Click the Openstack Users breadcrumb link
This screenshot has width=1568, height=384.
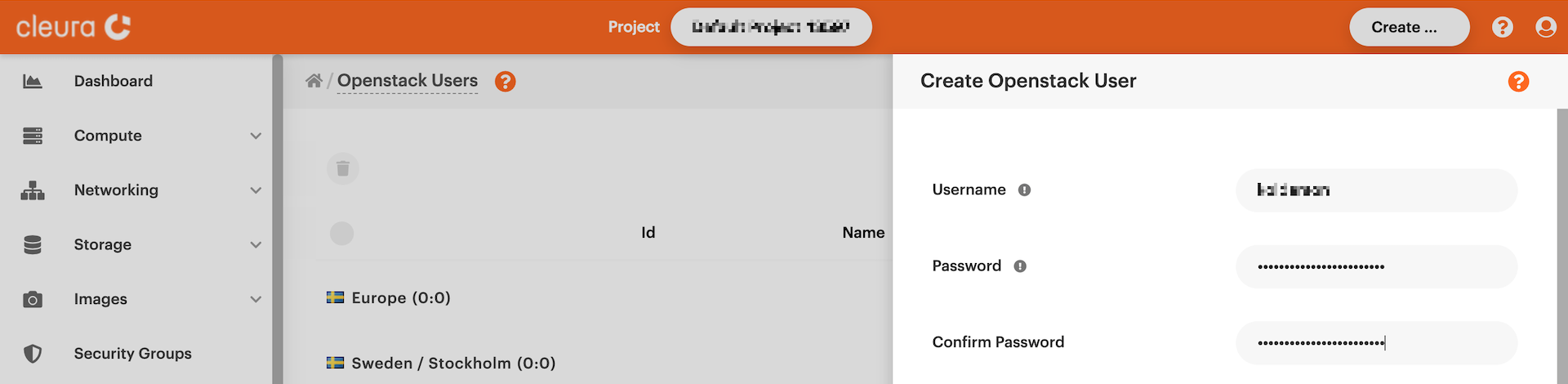click(x=408, y=81)
